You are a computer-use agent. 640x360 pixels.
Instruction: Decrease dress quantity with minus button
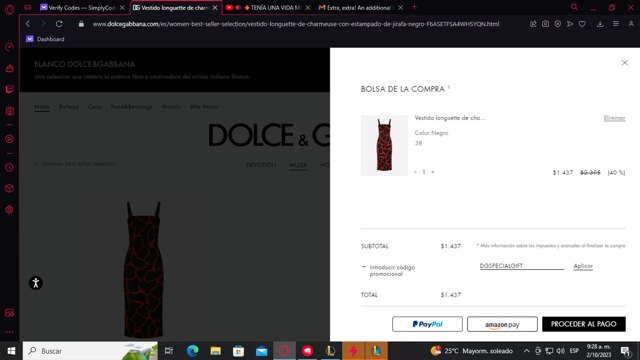(416, 172)
